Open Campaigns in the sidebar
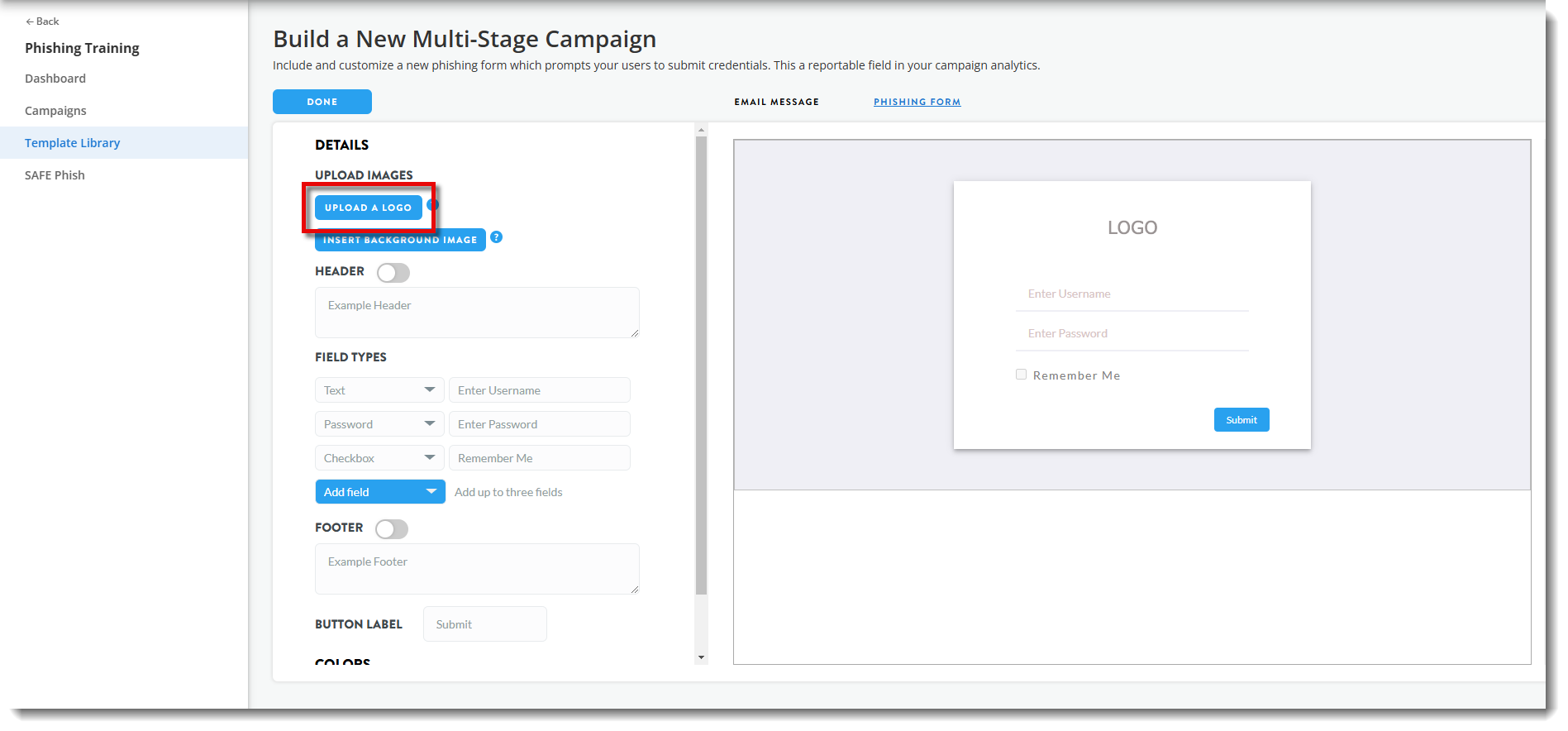The image size is (1568, 731). pos(55,111)
